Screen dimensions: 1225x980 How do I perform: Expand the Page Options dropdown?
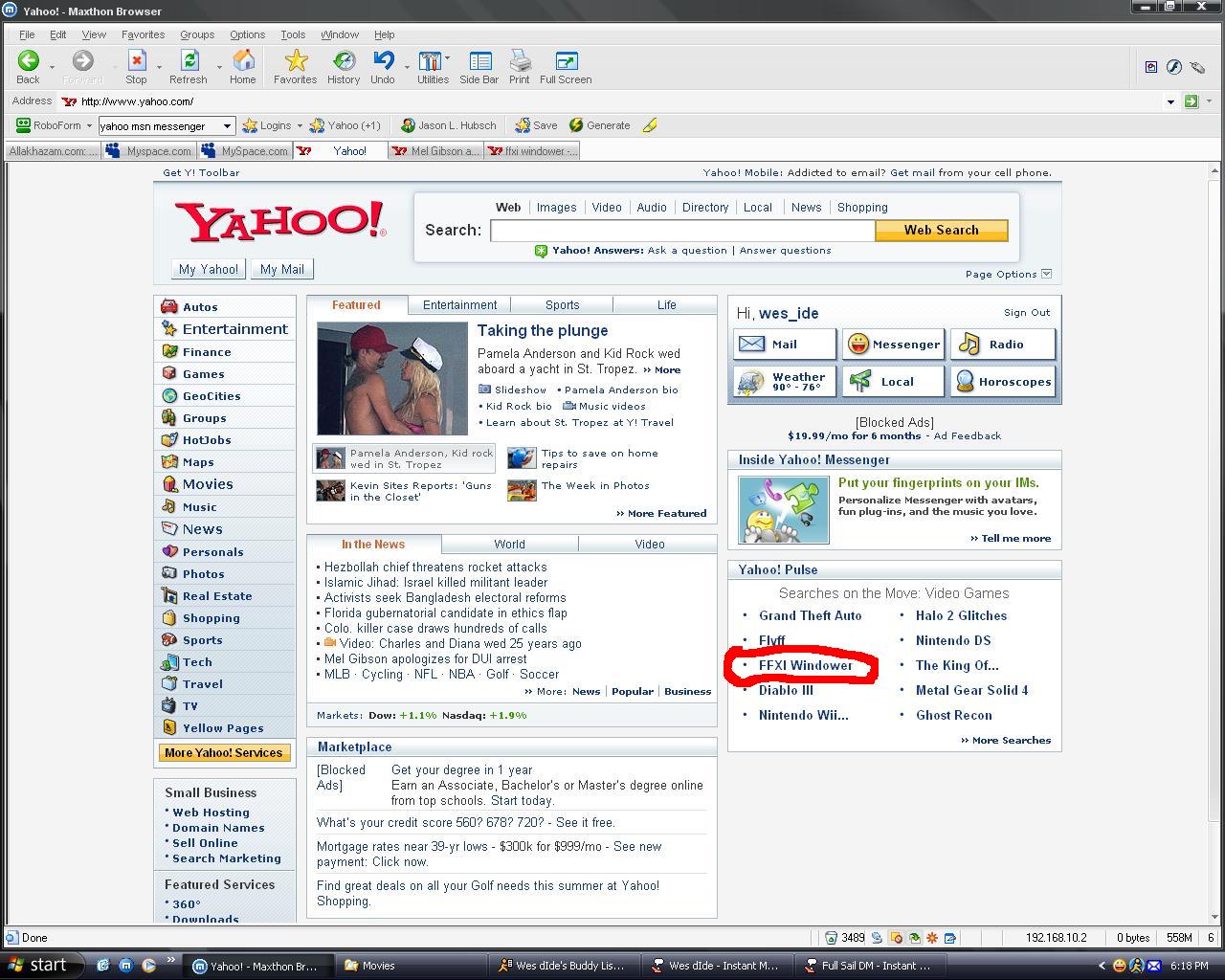1046,274
